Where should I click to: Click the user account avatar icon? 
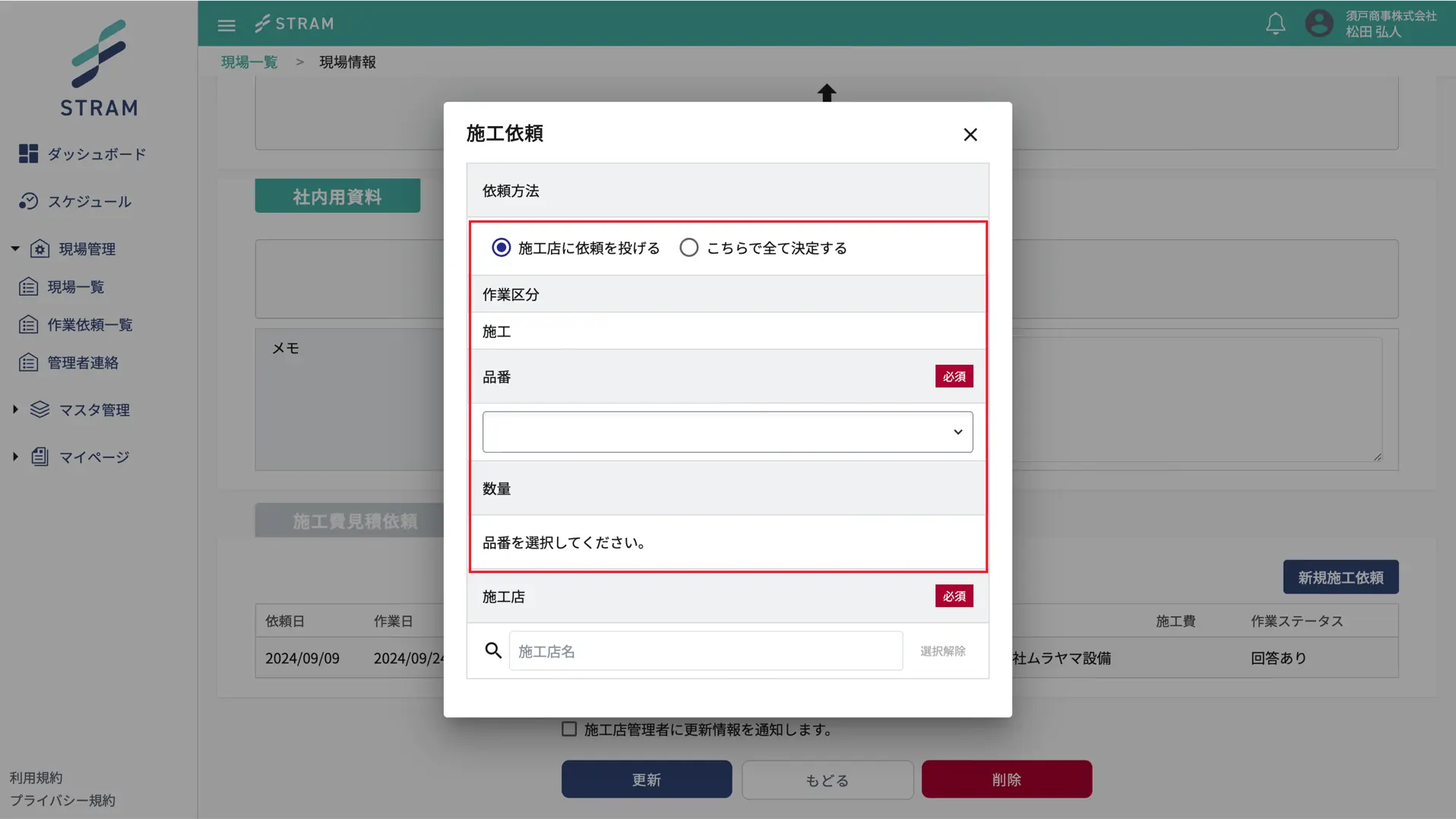click(1319, 24)
